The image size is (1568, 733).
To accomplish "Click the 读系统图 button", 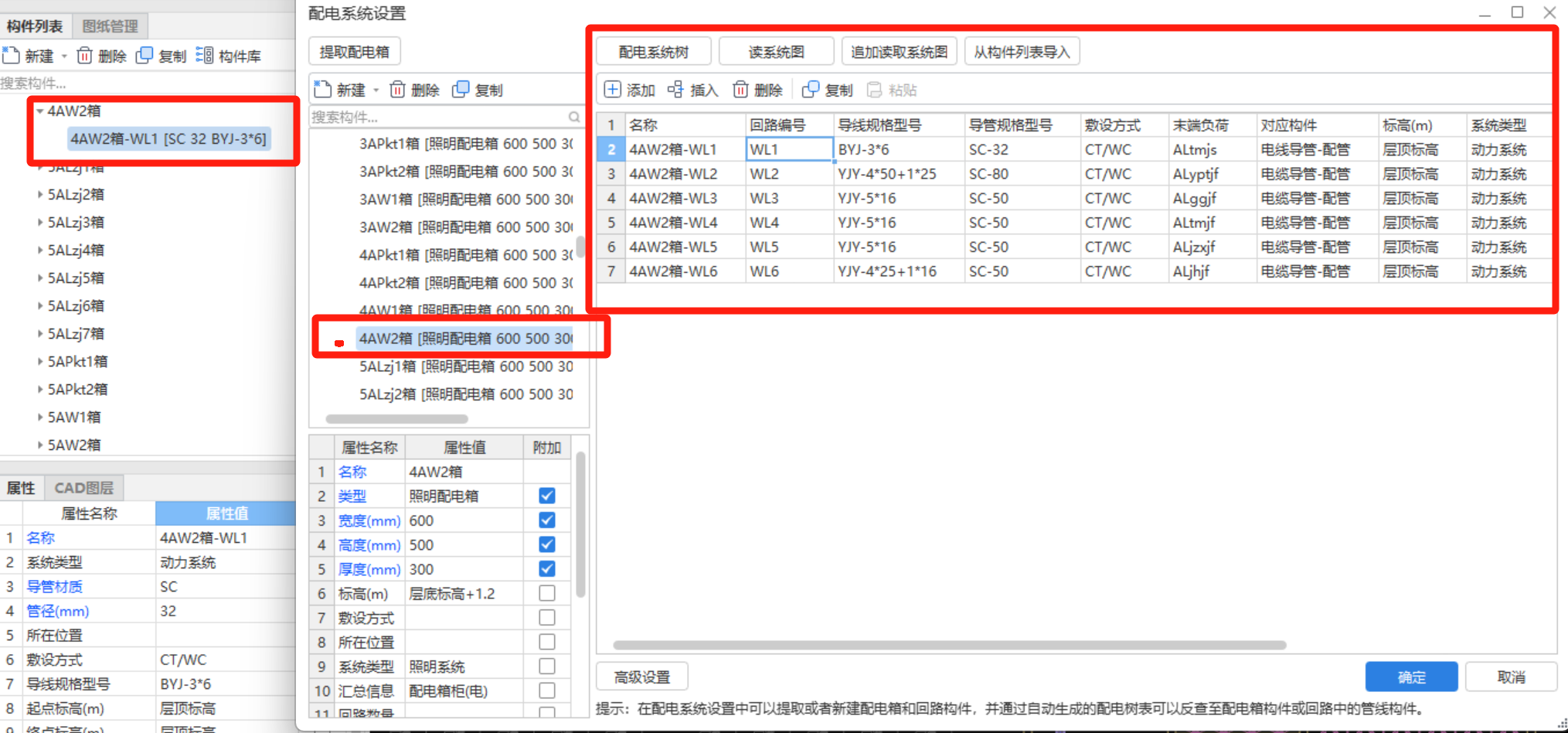I will point(776,52).
